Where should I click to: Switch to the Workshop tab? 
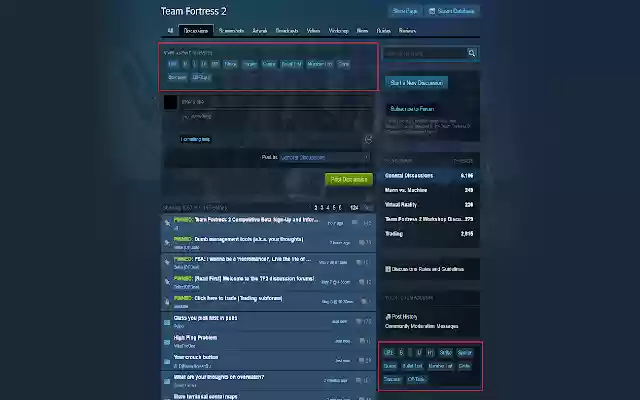pos(338,31)
